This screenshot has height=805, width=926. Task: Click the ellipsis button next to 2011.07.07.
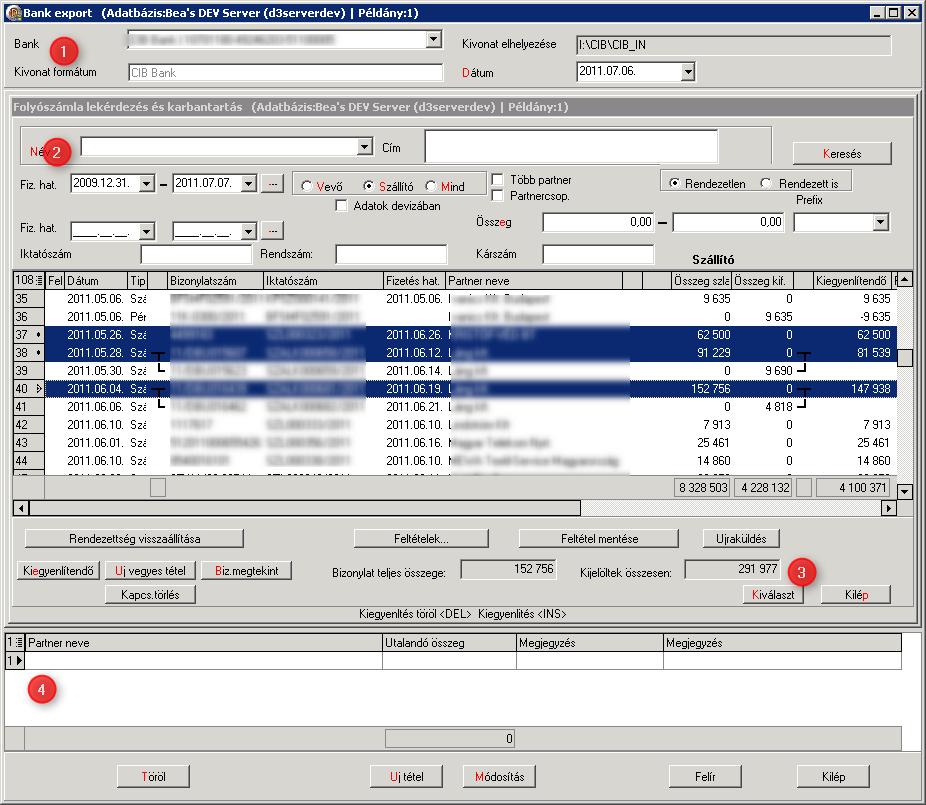(x=272, y=184)
